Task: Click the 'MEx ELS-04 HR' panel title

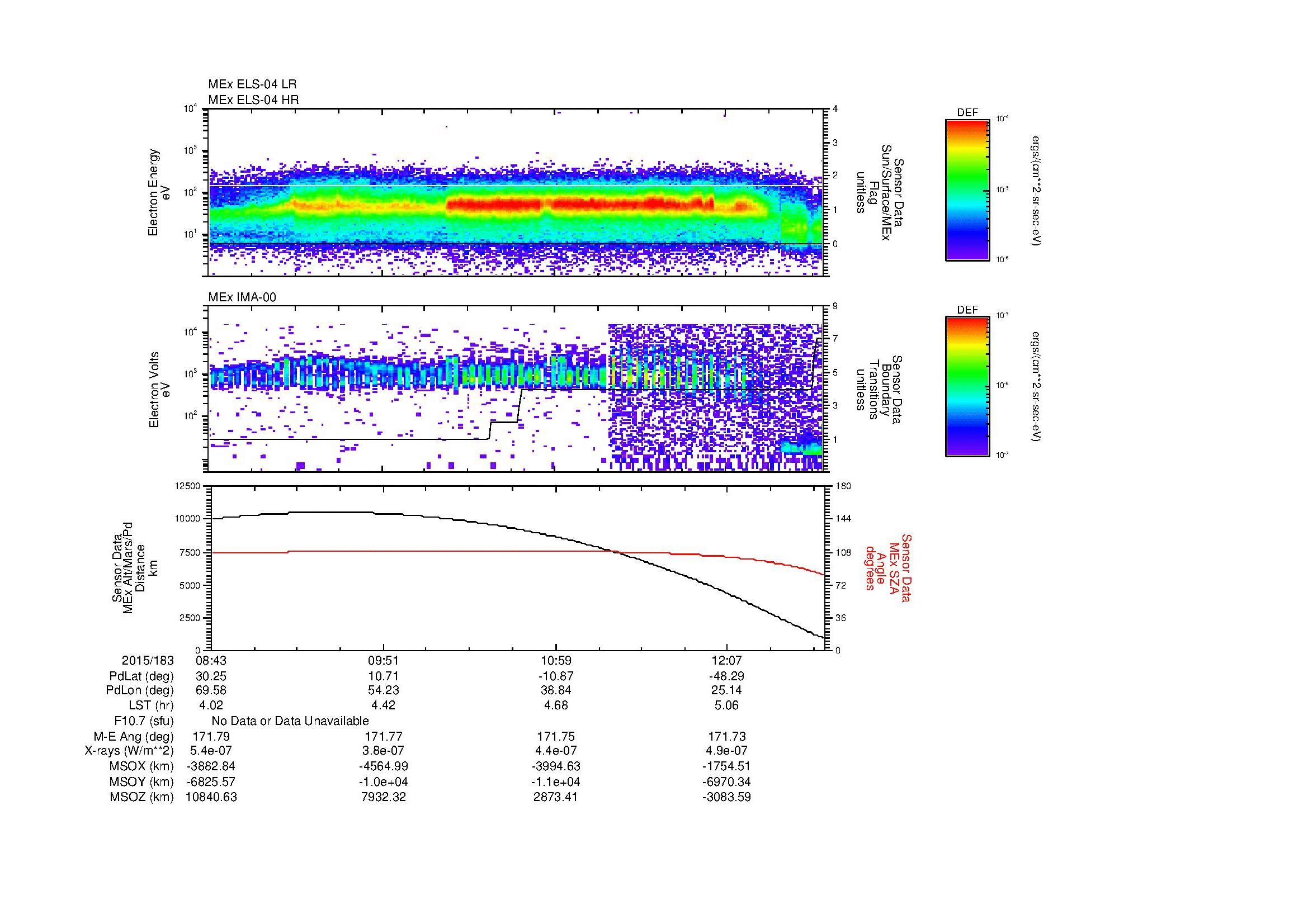Action: point(253,100)
